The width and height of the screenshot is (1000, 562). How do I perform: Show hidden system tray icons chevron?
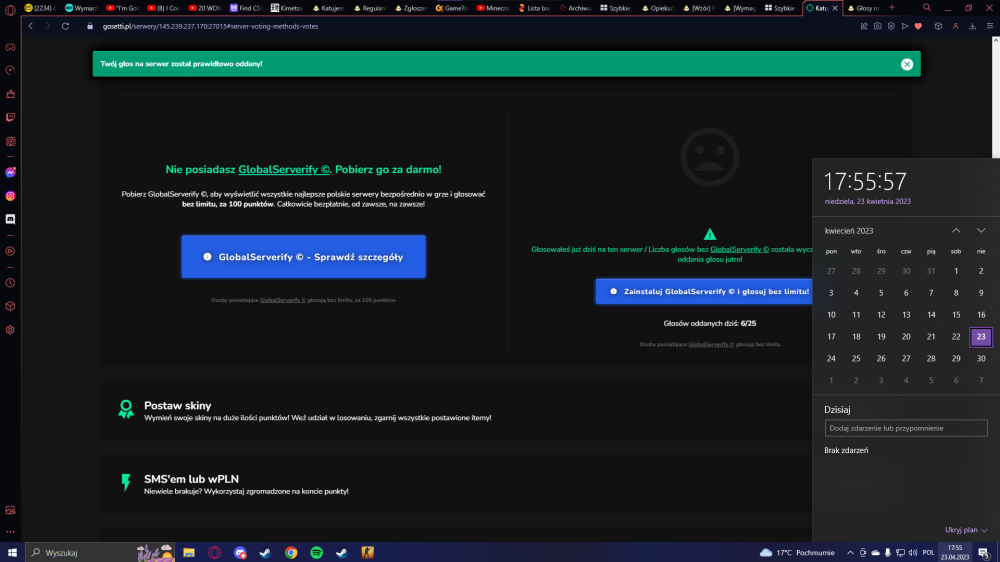[x=850, y=552]
